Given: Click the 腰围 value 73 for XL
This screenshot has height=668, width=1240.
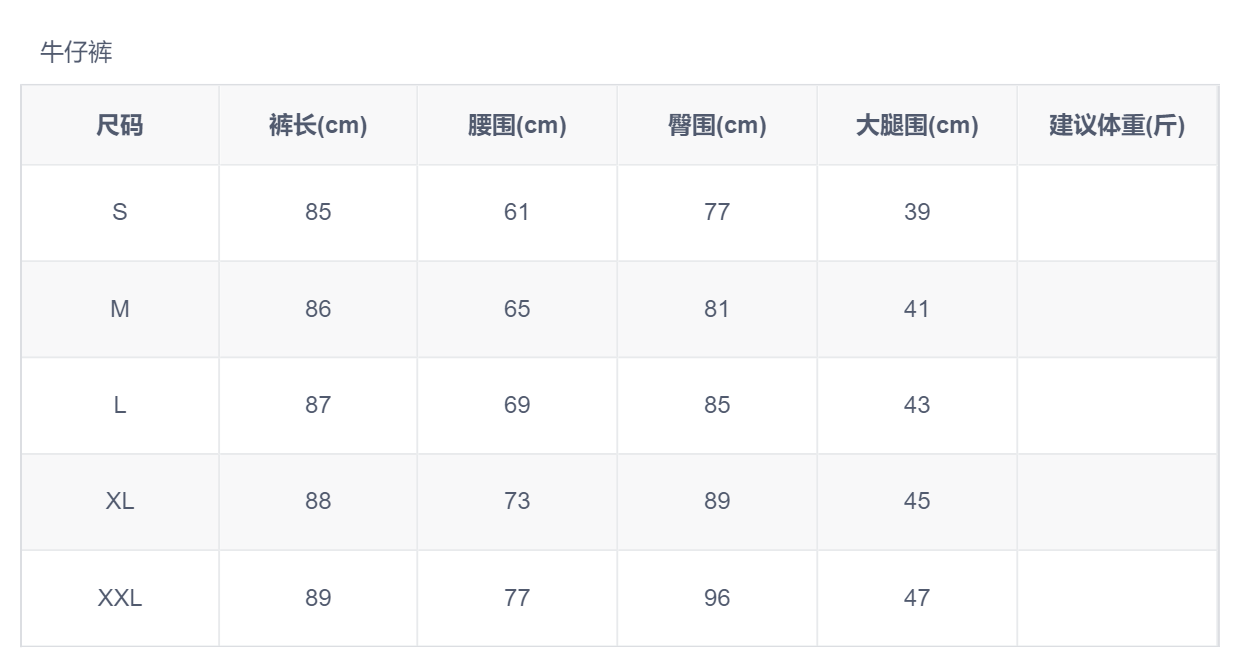Looking at the screenshot, I should click(x=517, y=501).
